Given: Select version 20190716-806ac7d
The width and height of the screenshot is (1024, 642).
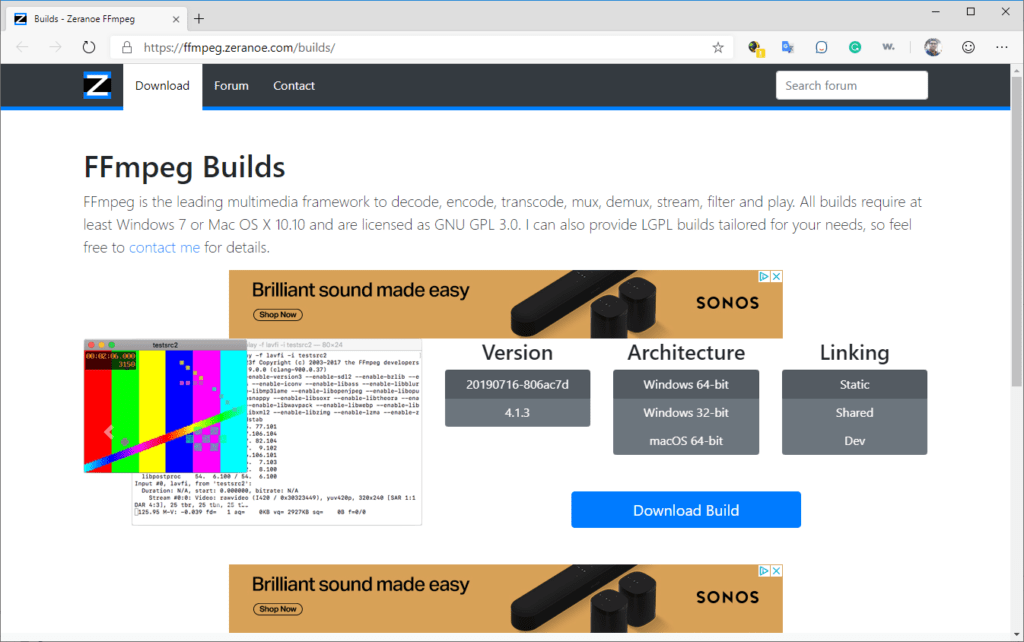Looking at the screenshot, I should point(517,385).
